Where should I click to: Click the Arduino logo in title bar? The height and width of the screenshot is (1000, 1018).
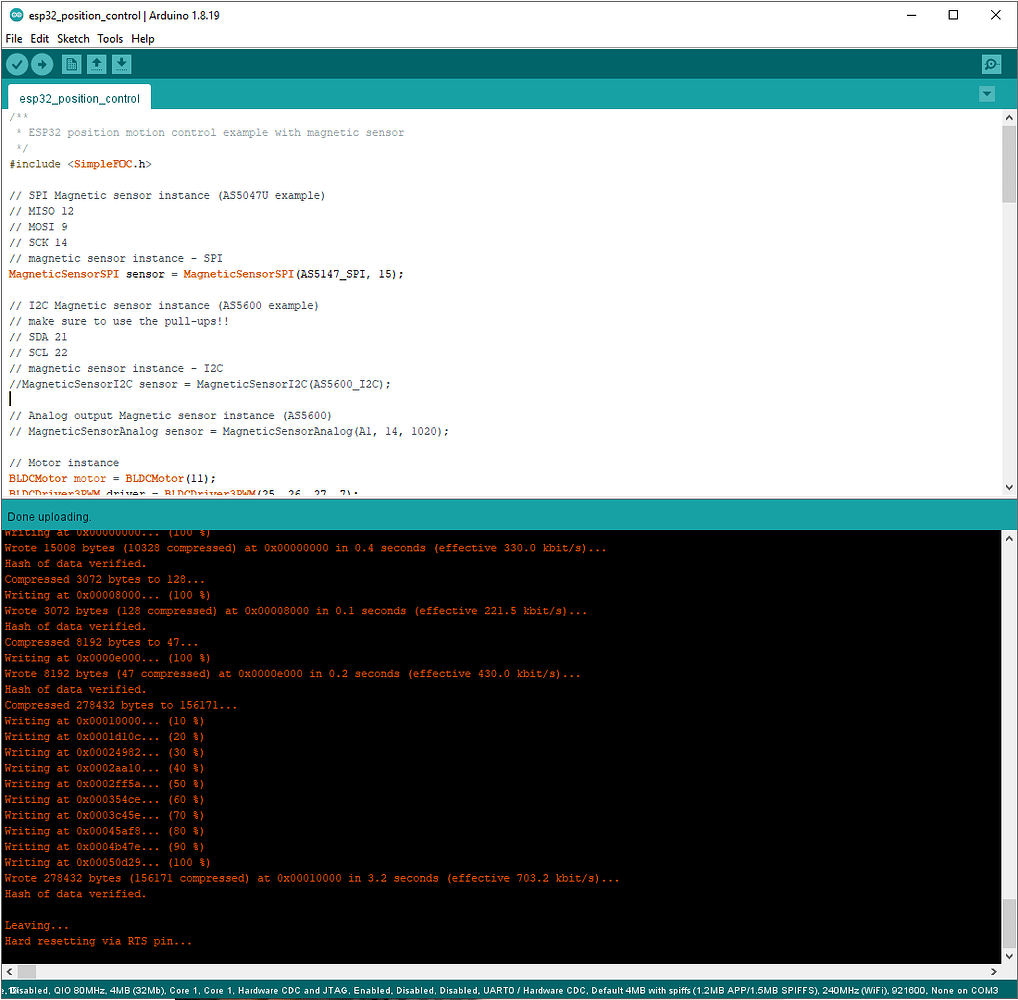(15, 15)
